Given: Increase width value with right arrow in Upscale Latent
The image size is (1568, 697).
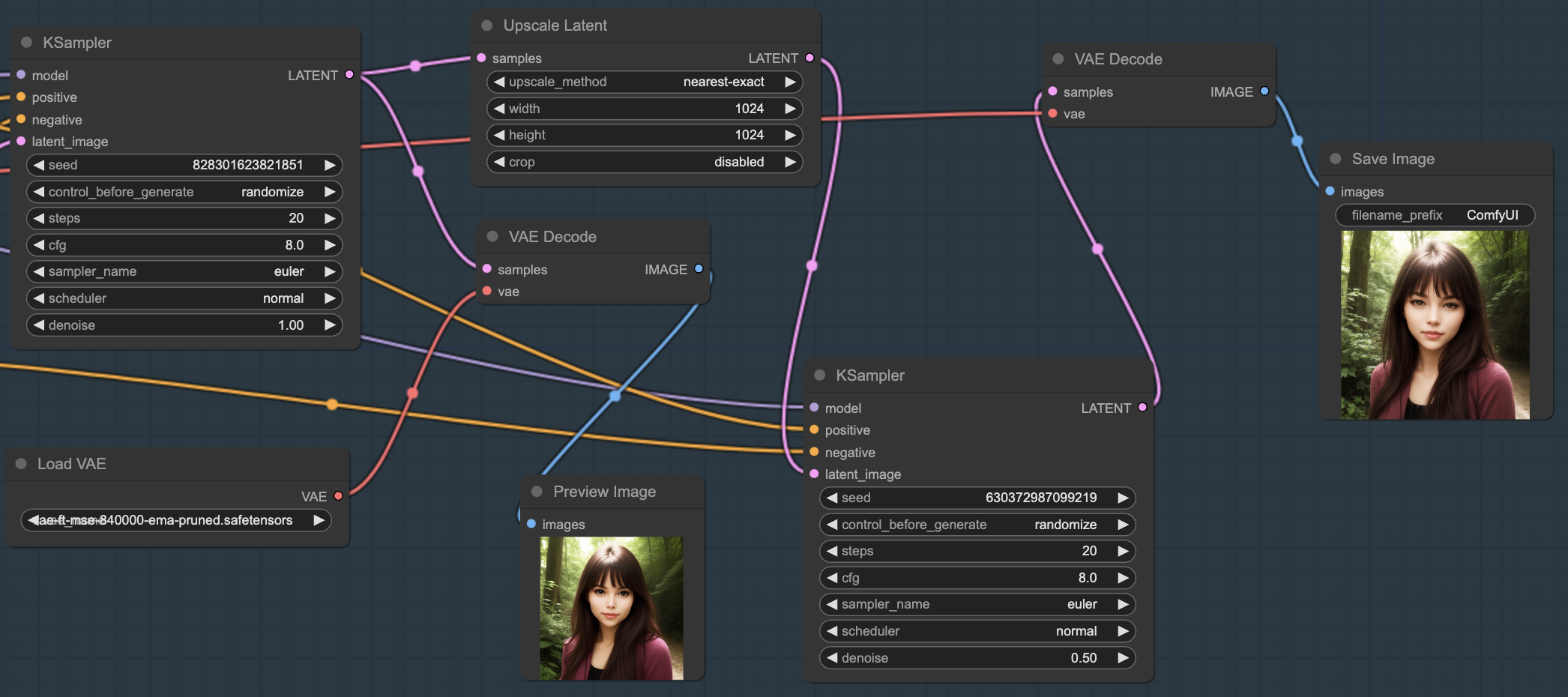Looking at the screenshot, I should pos(790,109).
